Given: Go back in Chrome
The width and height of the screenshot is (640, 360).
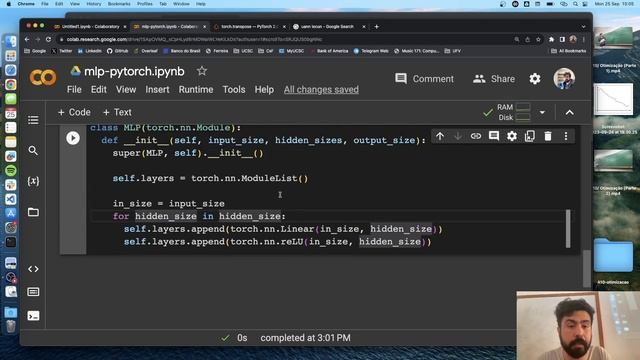Looking at the screenshot, I should click(27, 39).
